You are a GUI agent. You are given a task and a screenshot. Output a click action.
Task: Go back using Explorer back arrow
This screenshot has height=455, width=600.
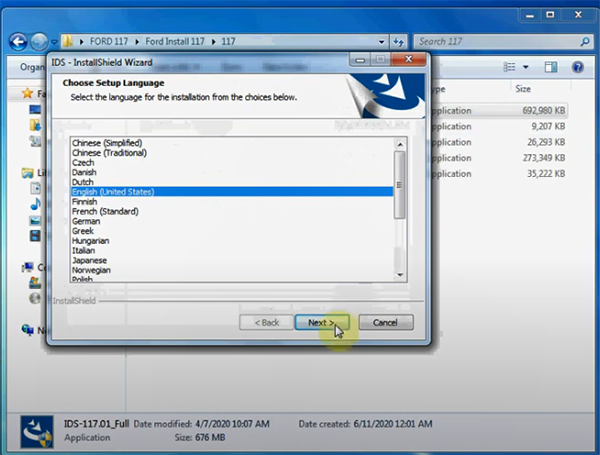tap(18, 42)
